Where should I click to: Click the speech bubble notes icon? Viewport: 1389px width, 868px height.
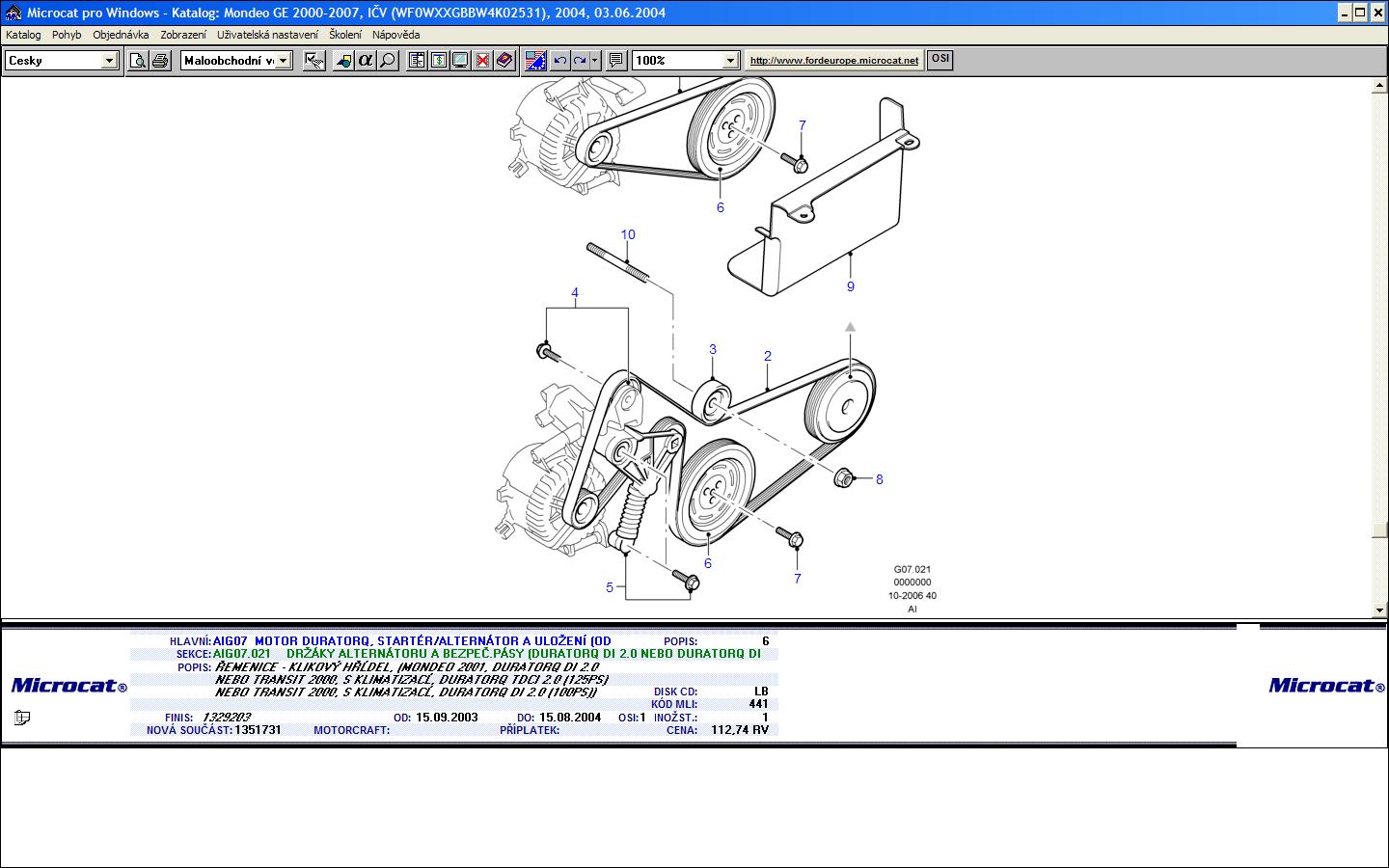[x=616, y=61]
